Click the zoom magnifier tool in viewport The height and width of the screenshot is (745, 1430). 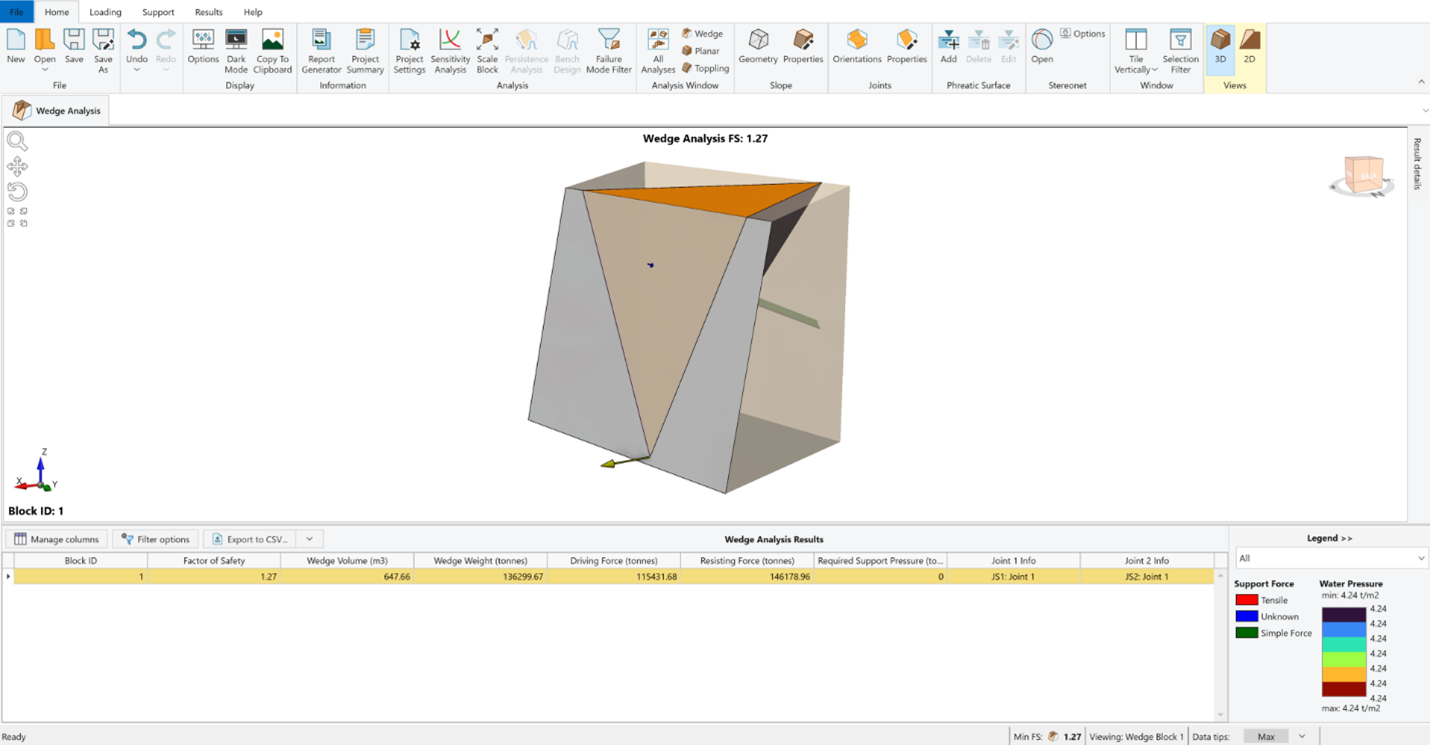pyautogui.click(x=17, y=141)
